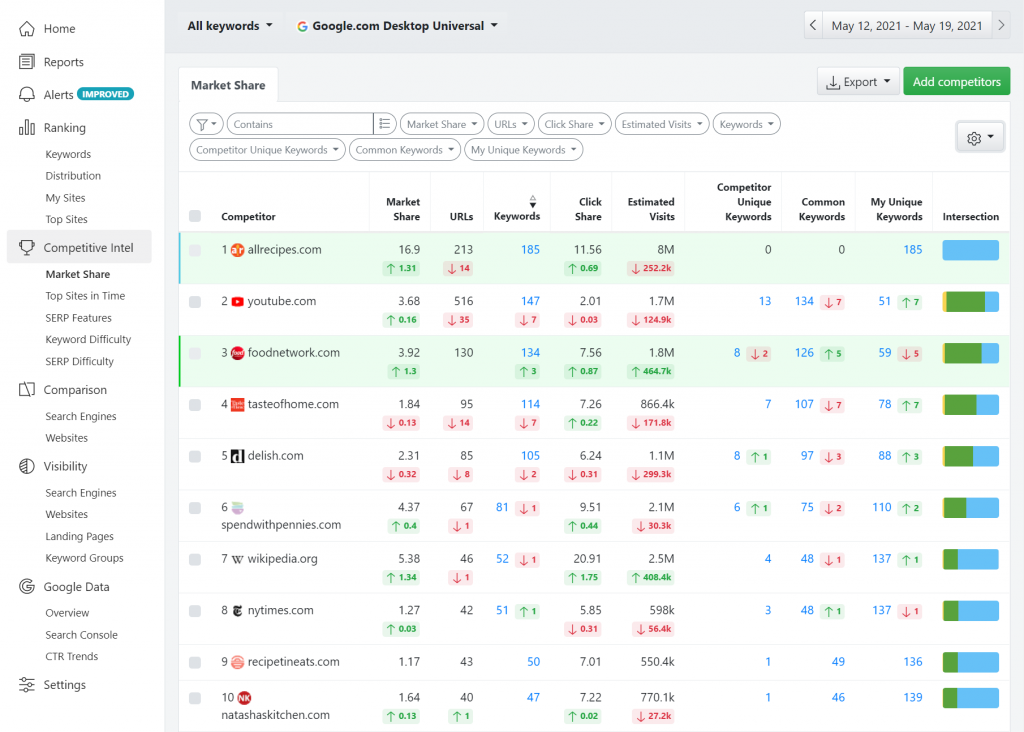Open foodnetwork.com common keywords 126
This screenshot has width=1024, height=732.
(x=804, y=353)
